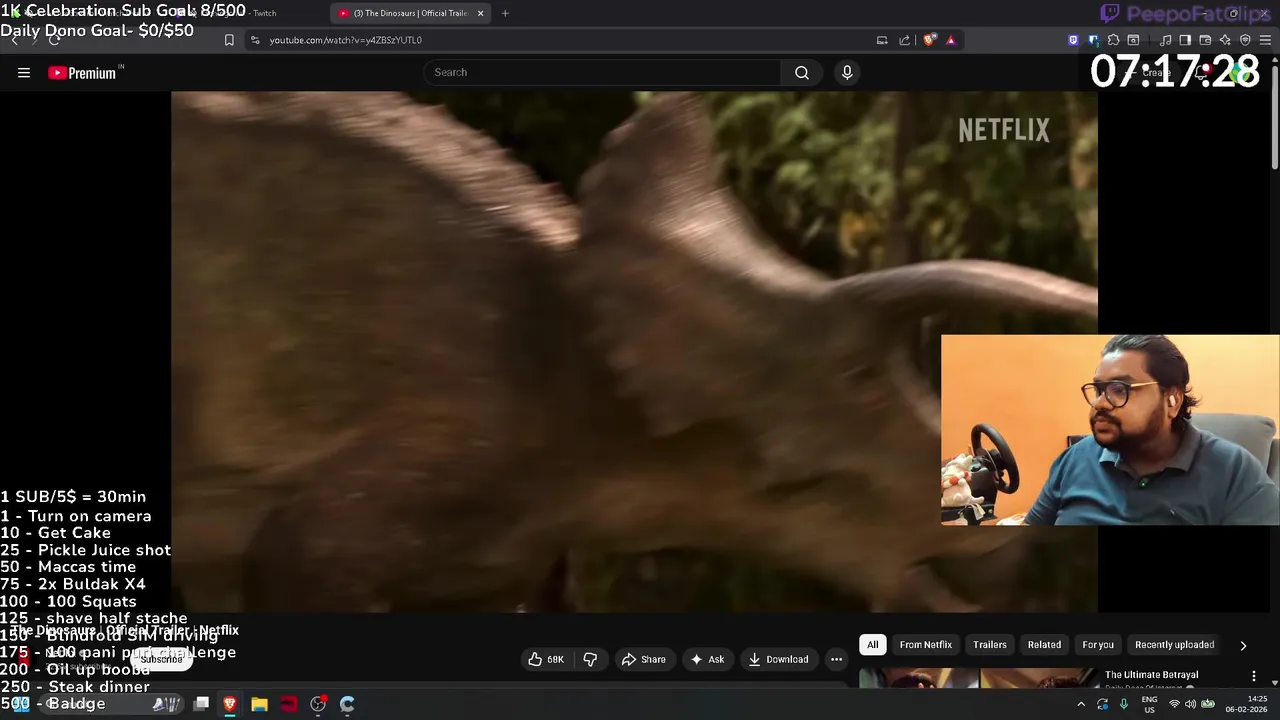Bookmark this page icon
1280x720 pixels.
[229, 40]
